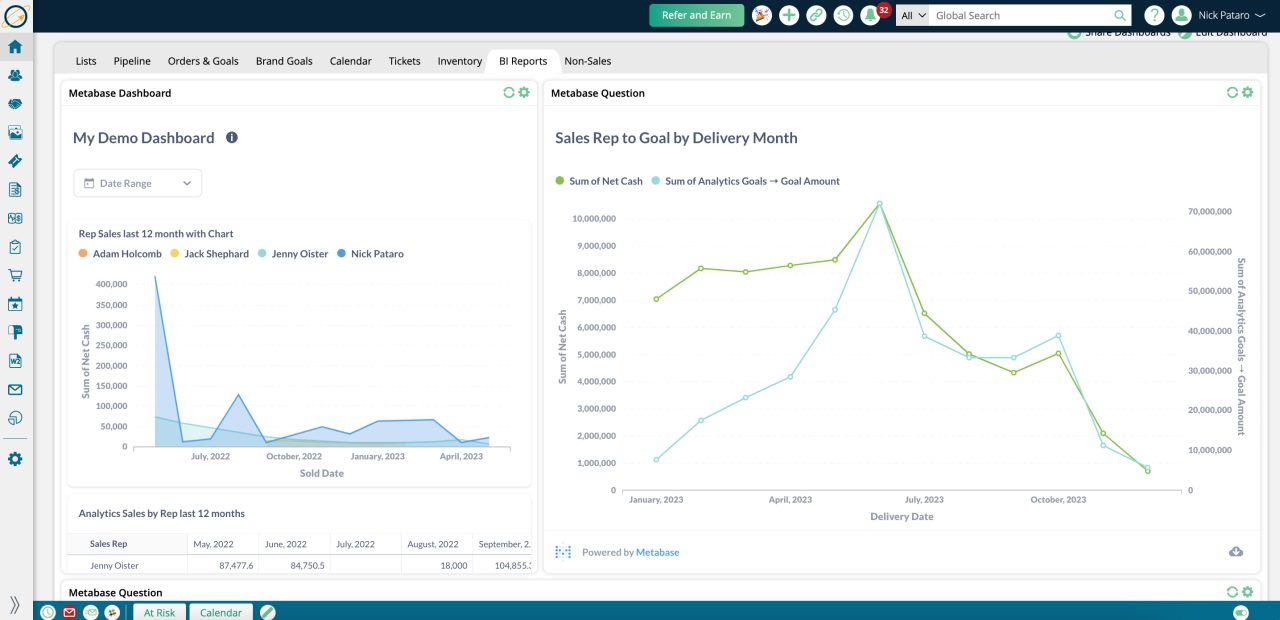Click the red envelope icon in bottom bar
Screen dimensions: 1280x620
click(x=69, y=612)
